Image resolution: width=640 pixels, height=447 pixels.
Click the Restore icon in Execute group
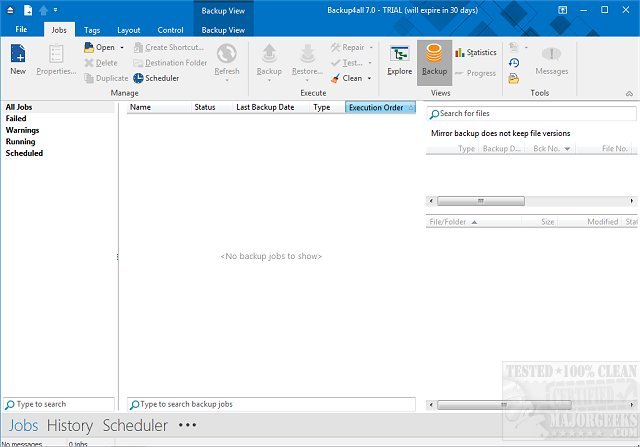coord(307,54)
